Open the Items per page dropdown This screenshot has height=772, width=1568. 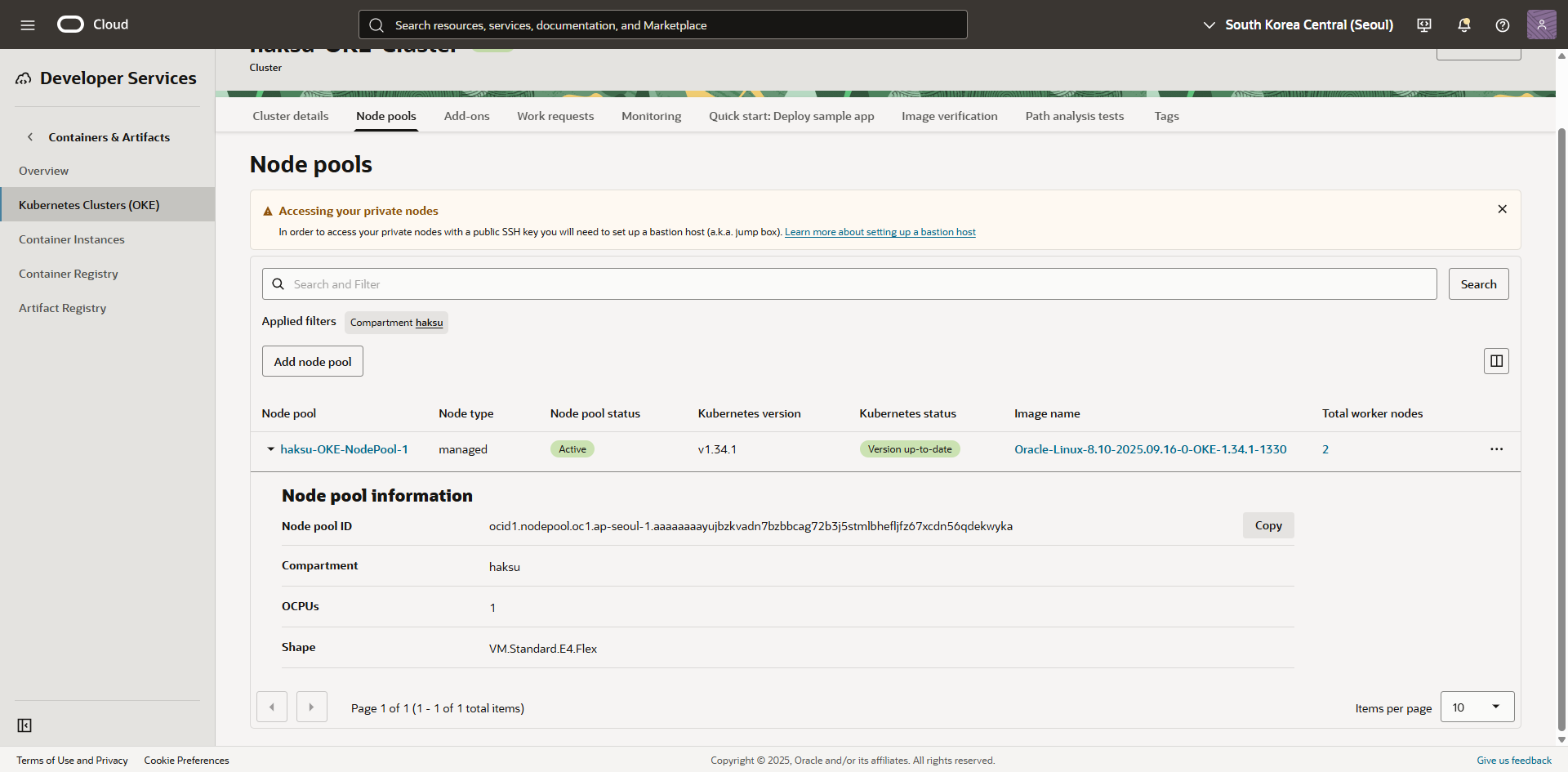coord(1477,707)
